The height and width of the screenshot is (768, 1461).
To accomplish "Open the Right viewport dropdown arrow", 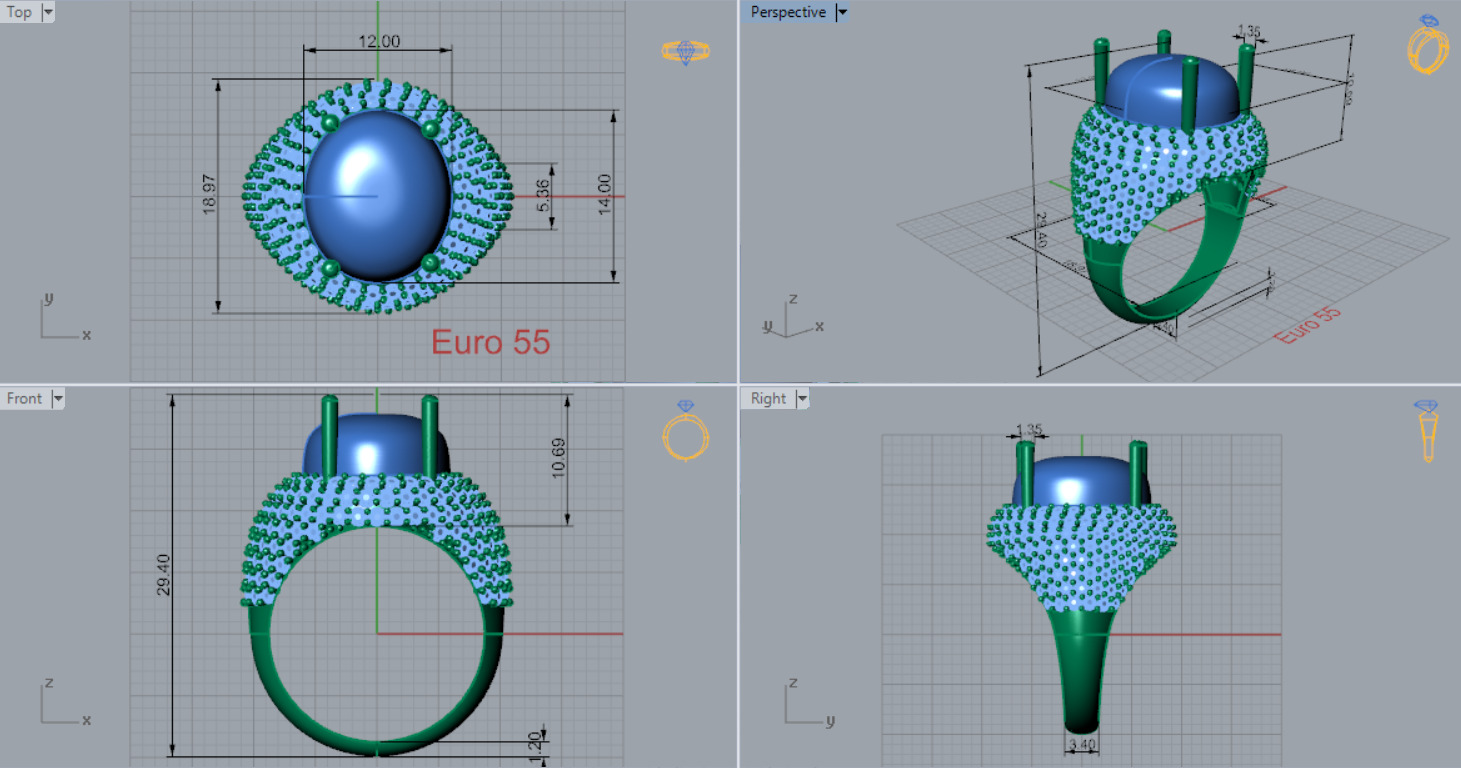I will coord(801,399).
